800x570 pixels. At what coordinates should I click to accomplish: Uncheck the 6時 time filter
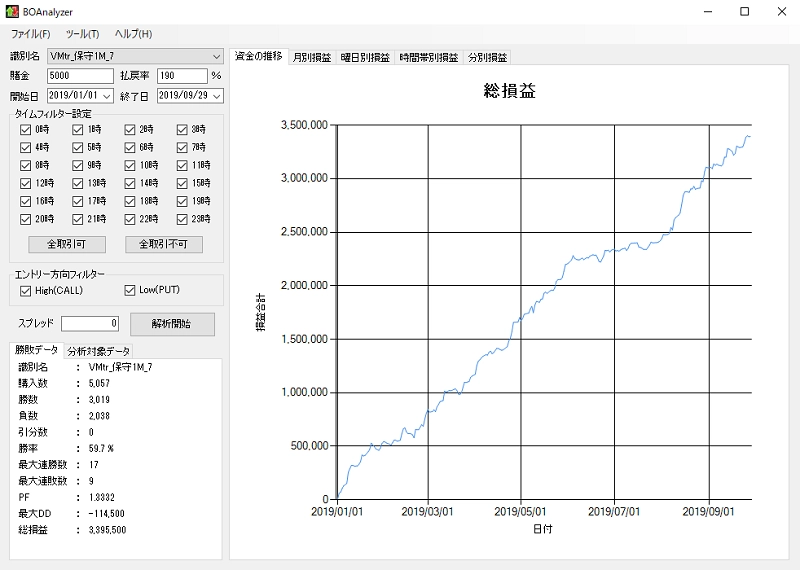[130, 147]
